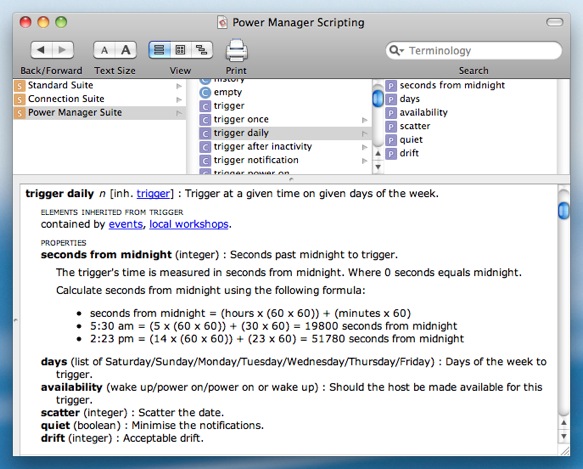
Task: Click the toolbar toggle pill button
Action: coord(554,22)
